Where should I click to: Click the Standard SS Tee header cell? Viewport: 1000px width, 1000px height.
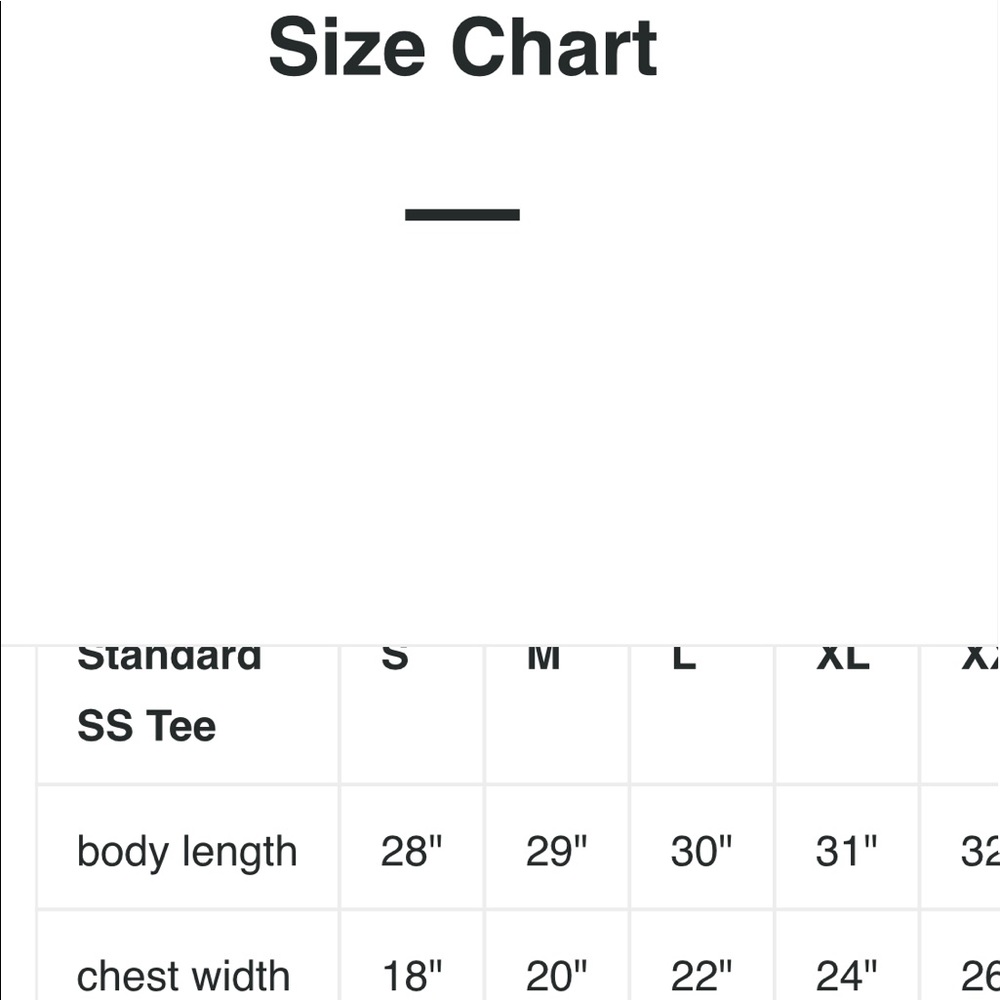188,714
